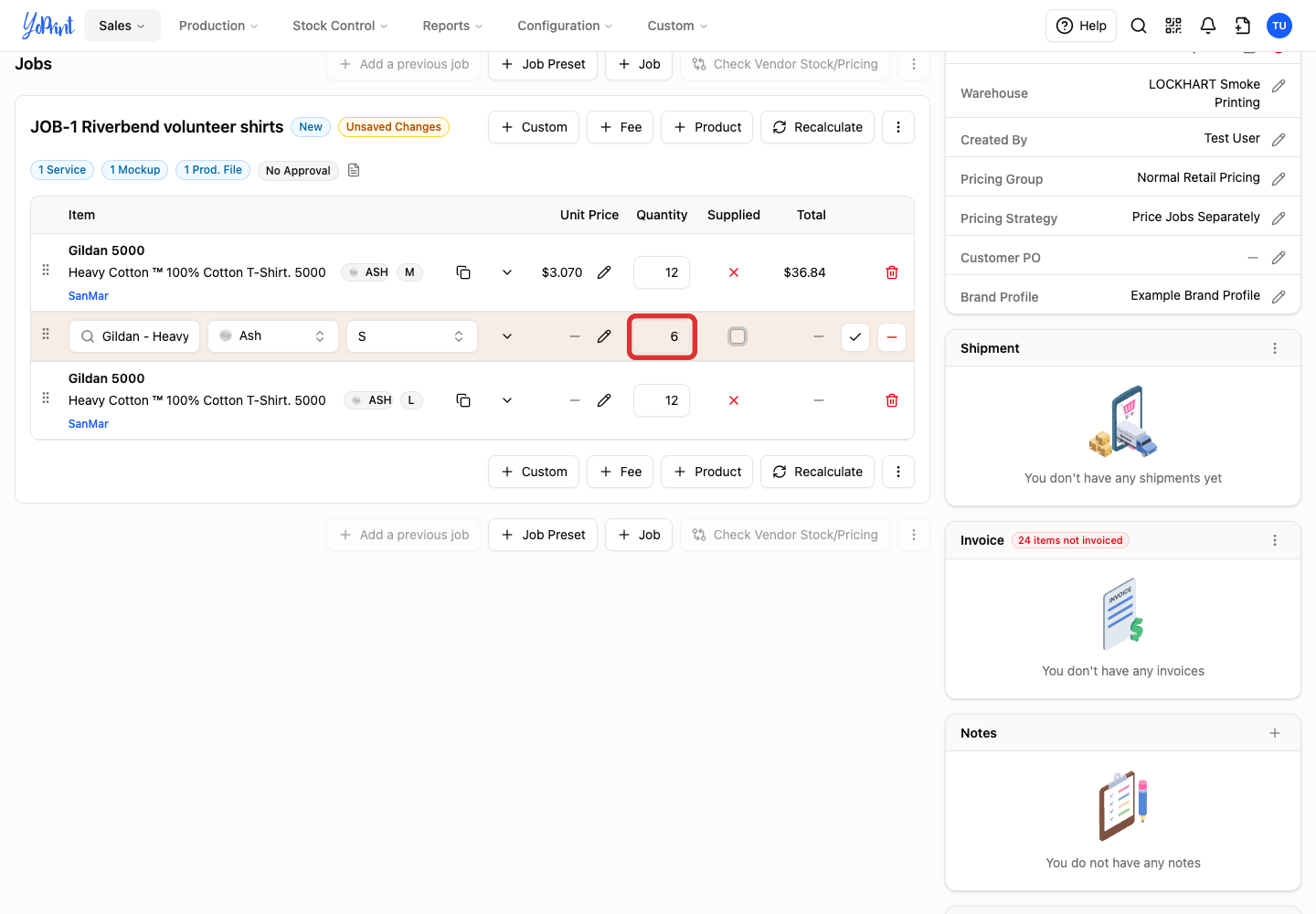Expand the edited Gildan Heavy row chevron
This screenshot has height=914, width=1316.
point(507,336)
